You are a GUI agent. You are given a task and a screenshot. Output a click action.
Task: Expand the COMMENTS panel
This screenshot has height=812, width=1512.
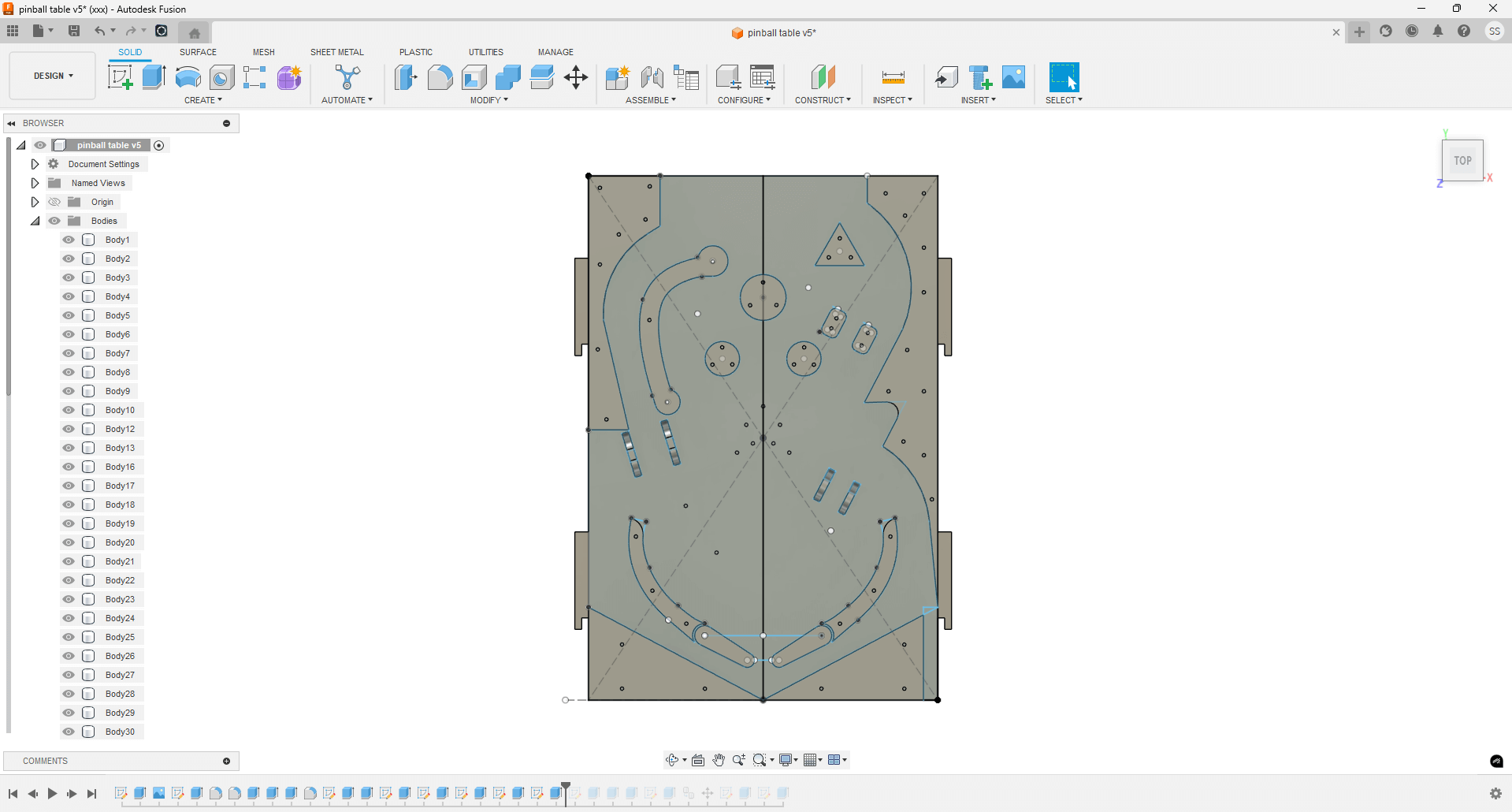[226, 761]
